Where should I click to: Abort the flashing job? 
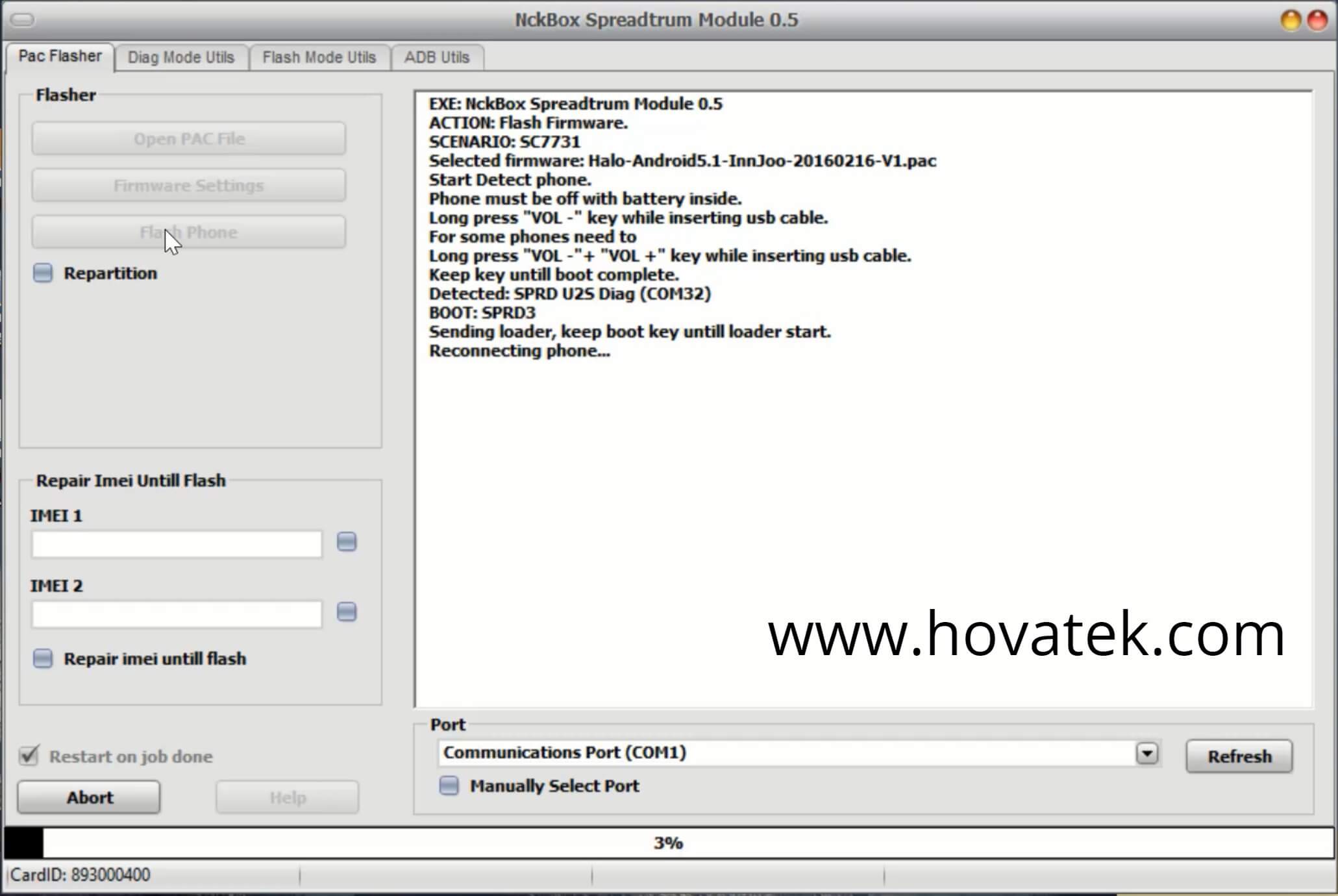point(89,797)
